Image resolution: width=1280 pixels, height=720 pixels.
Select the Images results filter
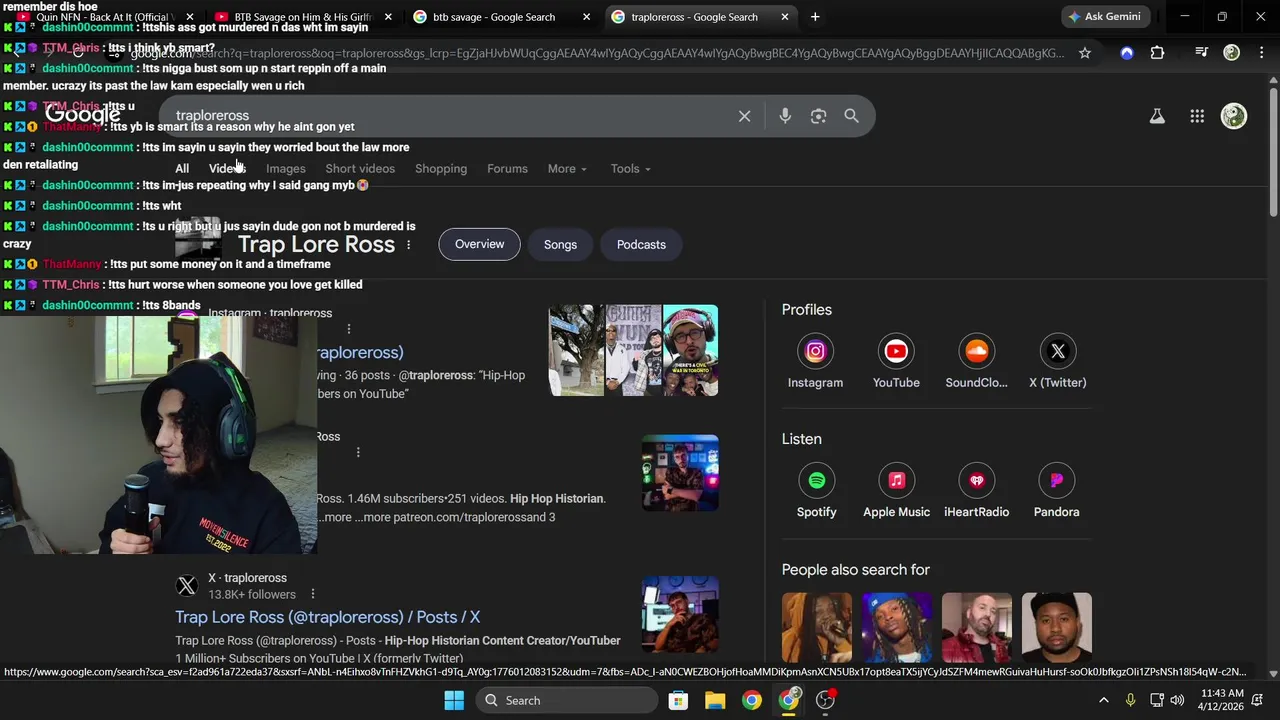[285, 169]
